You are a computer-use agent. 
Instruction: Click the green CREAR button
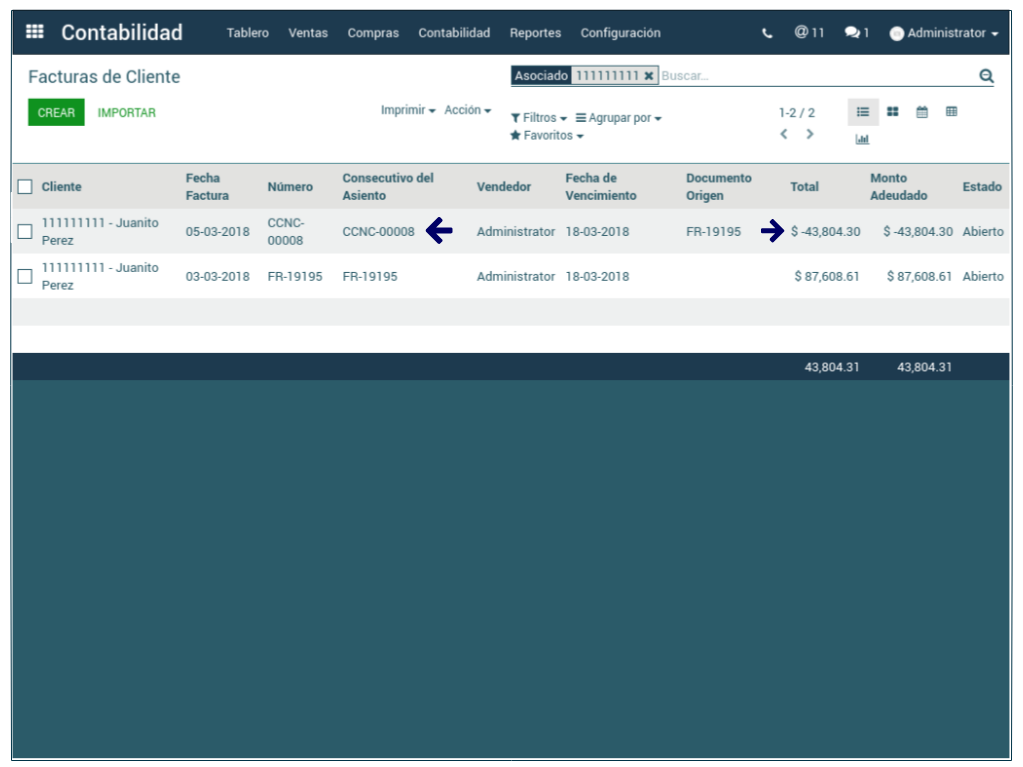(x=56, y=113)
